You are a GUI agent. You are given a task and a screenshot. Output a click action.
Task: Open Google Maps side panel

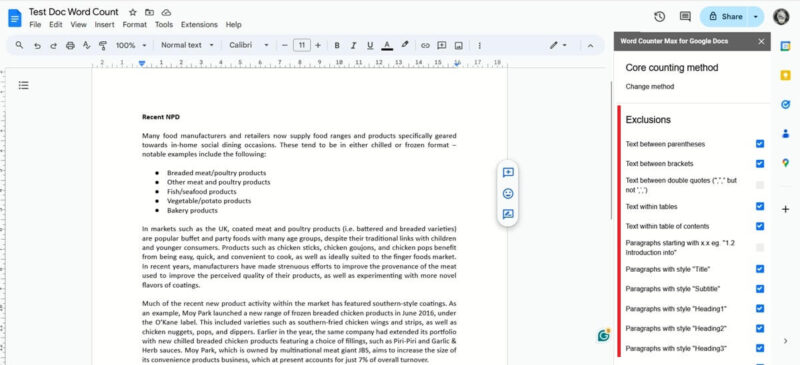click(785, 163)
